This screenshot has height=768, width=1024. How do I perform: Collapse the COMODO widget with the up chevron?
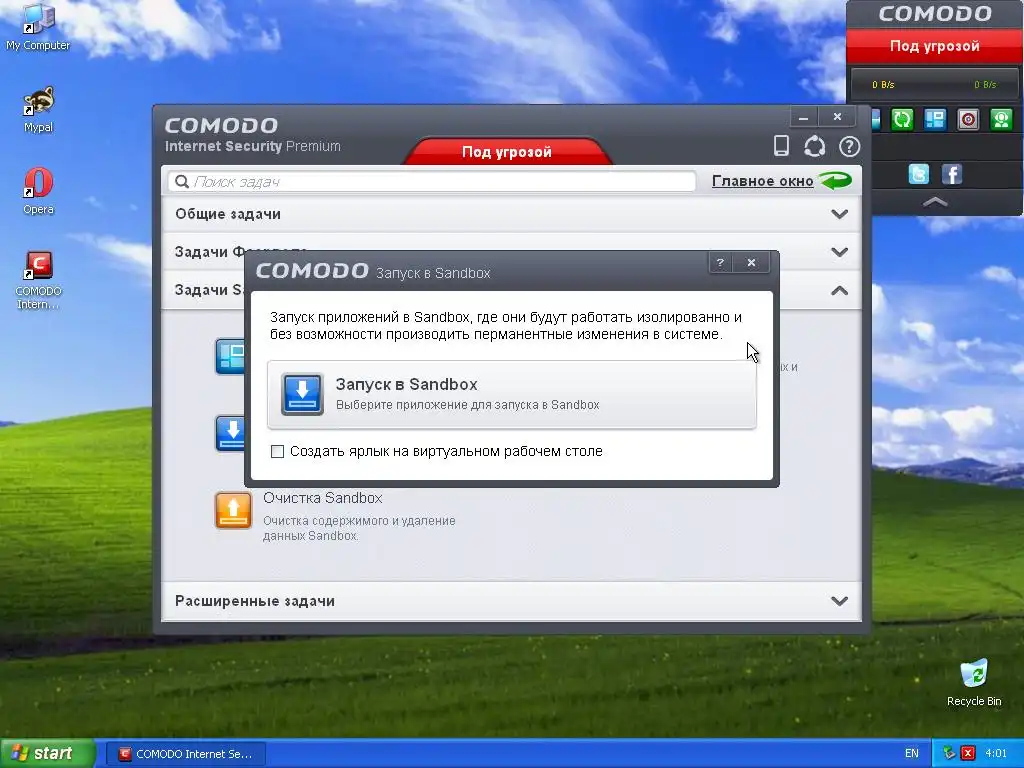coord(935,202)
